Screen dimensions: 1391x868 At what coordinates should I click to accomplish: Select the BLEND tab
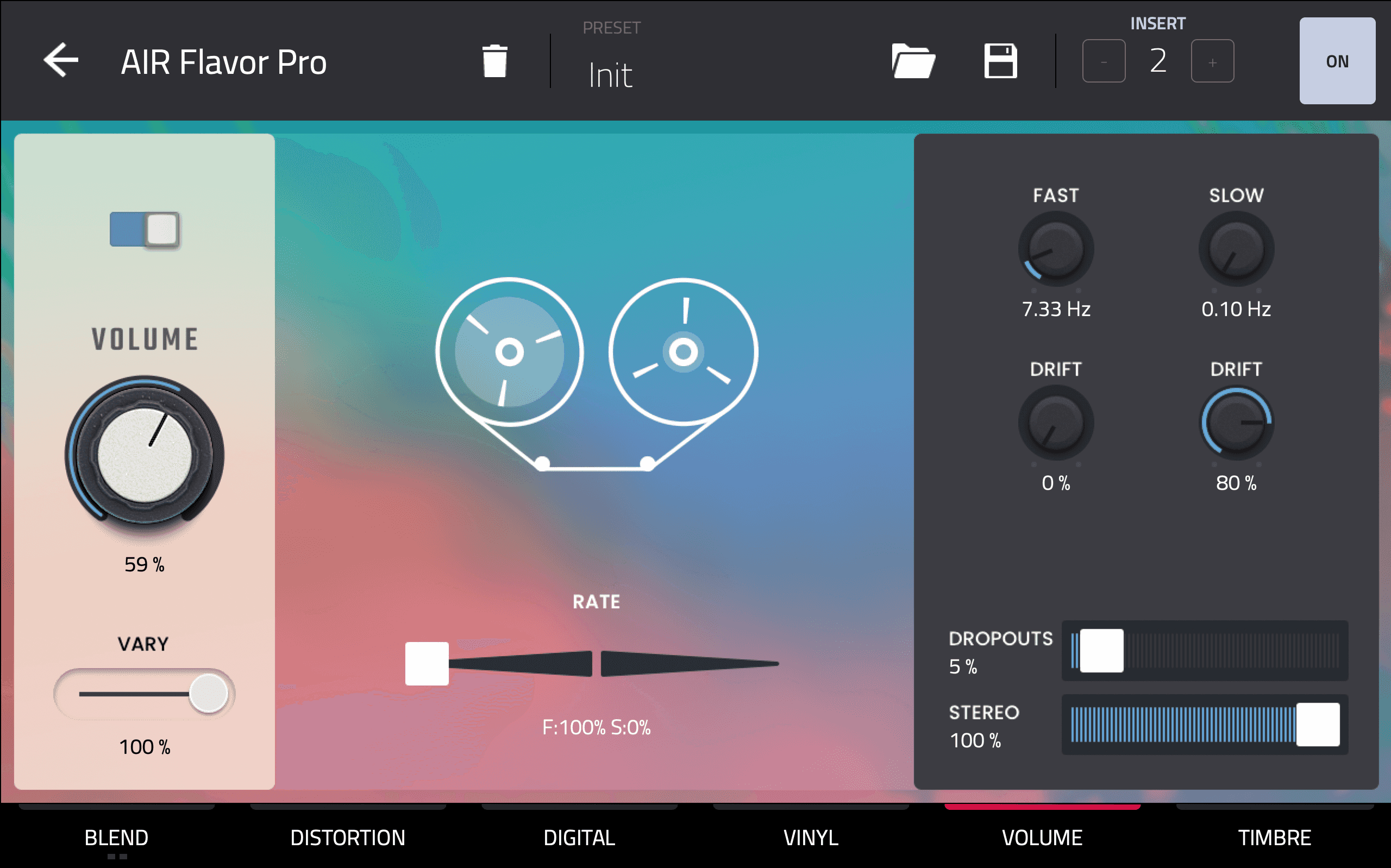pyautogui.click(x=116, y=837)
